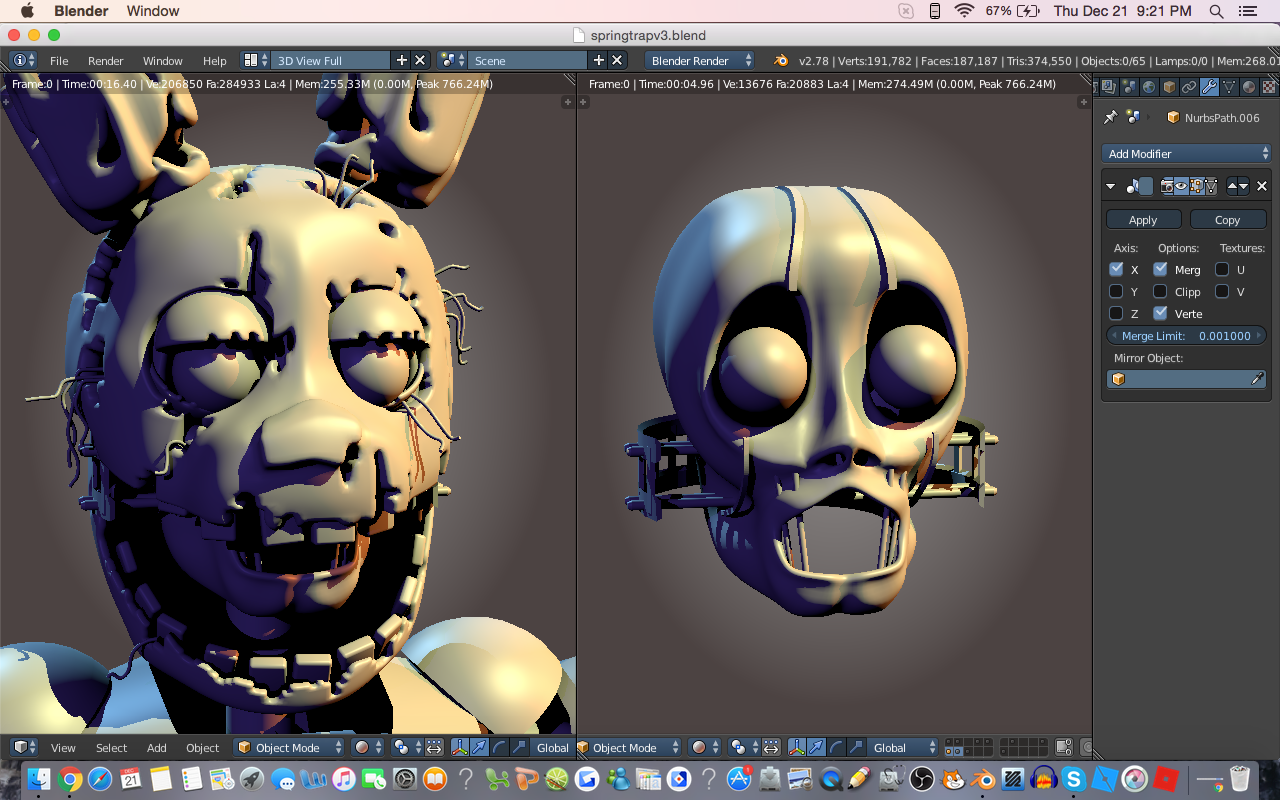This screenshot has width=1280, height=800.
Task: Open the Render layers properties tab icon
Action: pos(1108,87)
